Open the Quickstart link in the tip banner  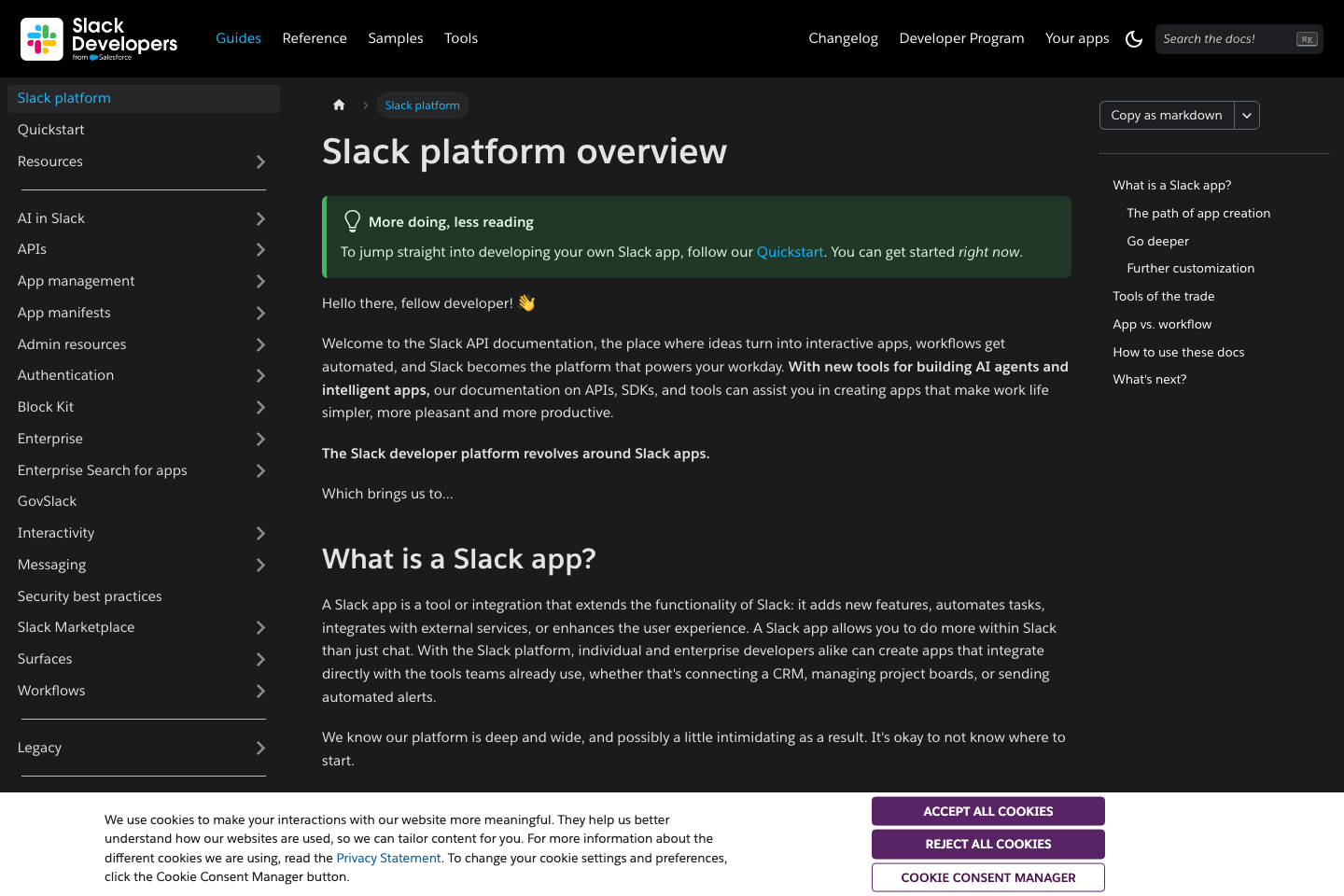pyautogui.click(x=790, y=251)
